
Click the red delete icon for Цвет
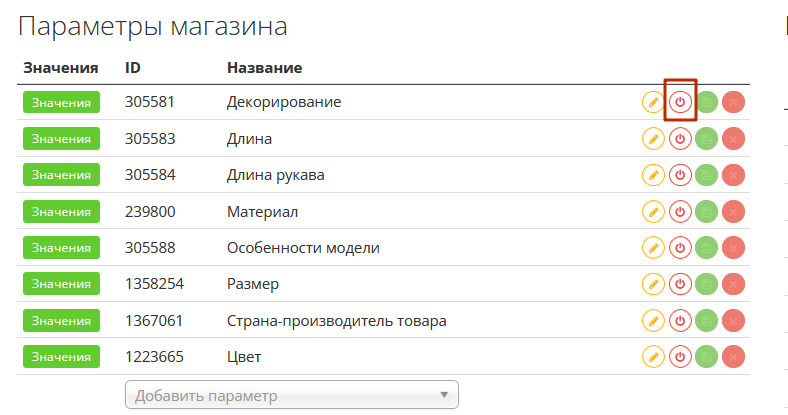point(734,357)
